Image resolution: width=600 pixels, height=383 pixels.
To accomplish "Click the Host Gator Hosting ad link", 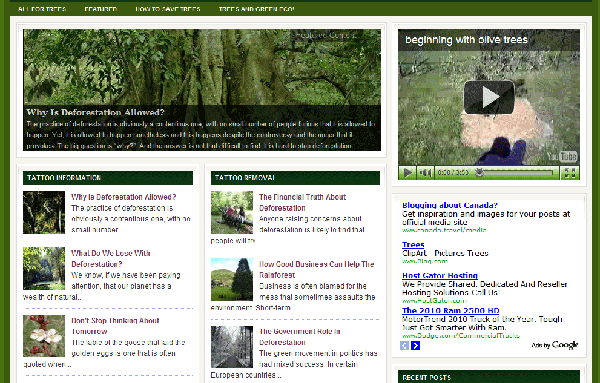I will (x=440, y=275).
